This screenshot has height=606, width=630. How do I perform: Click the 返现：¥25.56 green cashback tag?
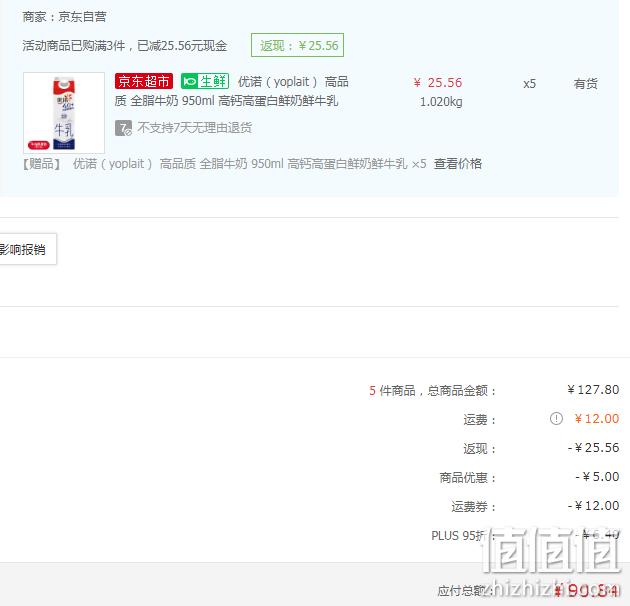click(297, 45)
